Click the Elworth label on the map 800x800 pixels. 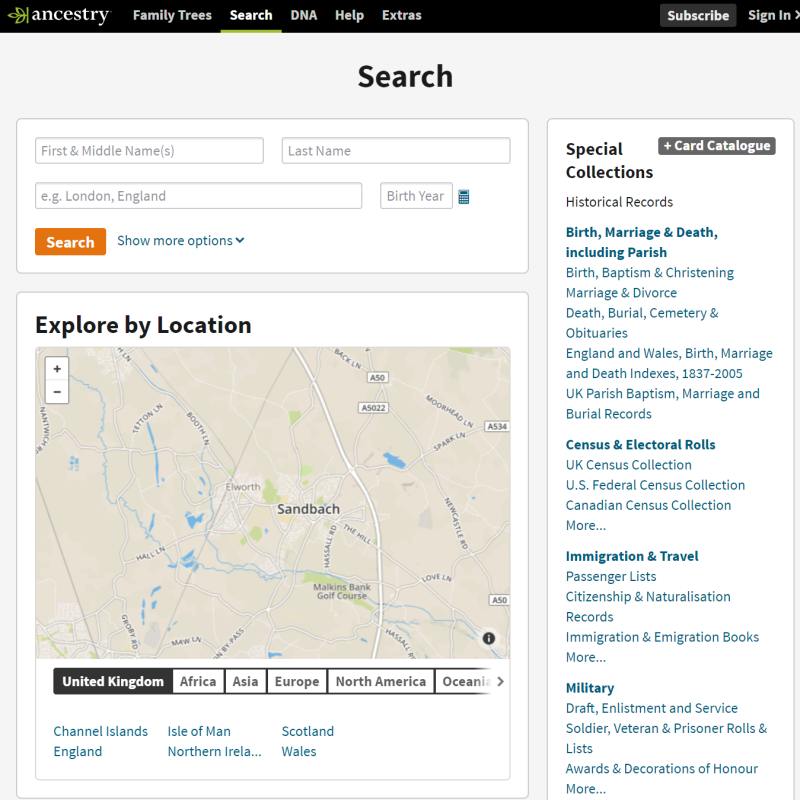tap(243, 487)
